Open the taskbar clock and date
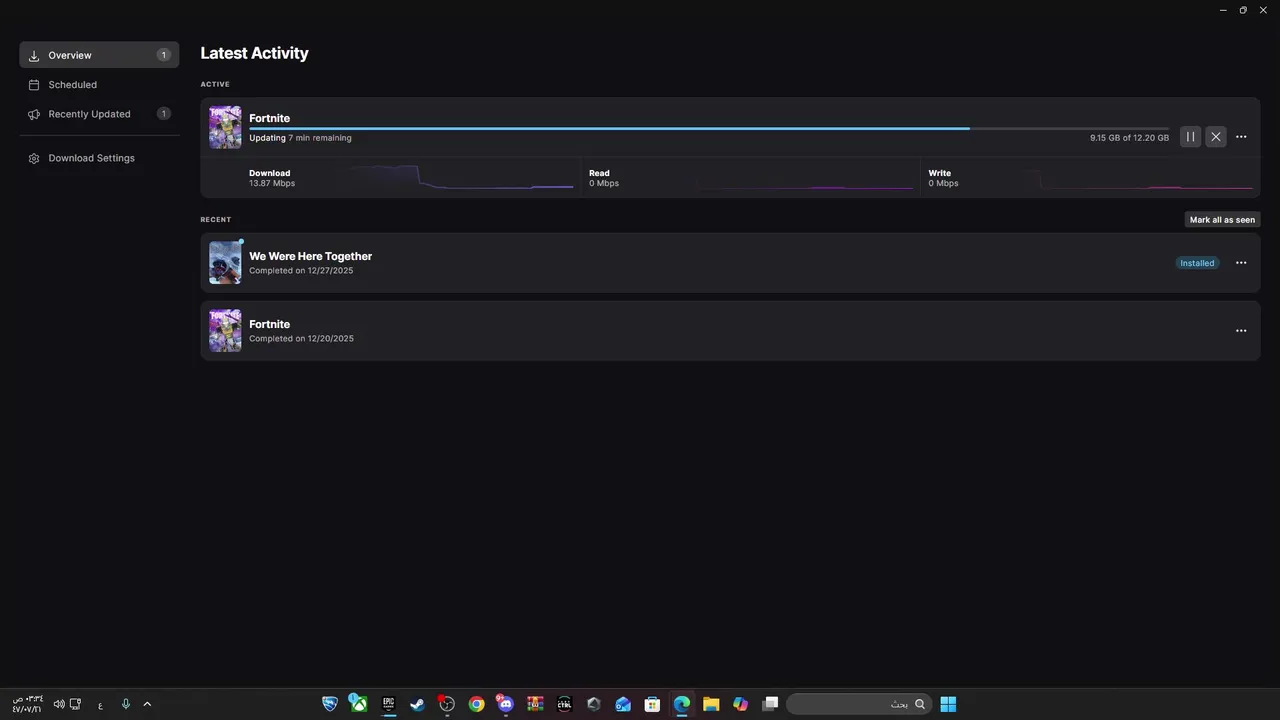This screenshot has height=720, width=1280. click(27, 704)
